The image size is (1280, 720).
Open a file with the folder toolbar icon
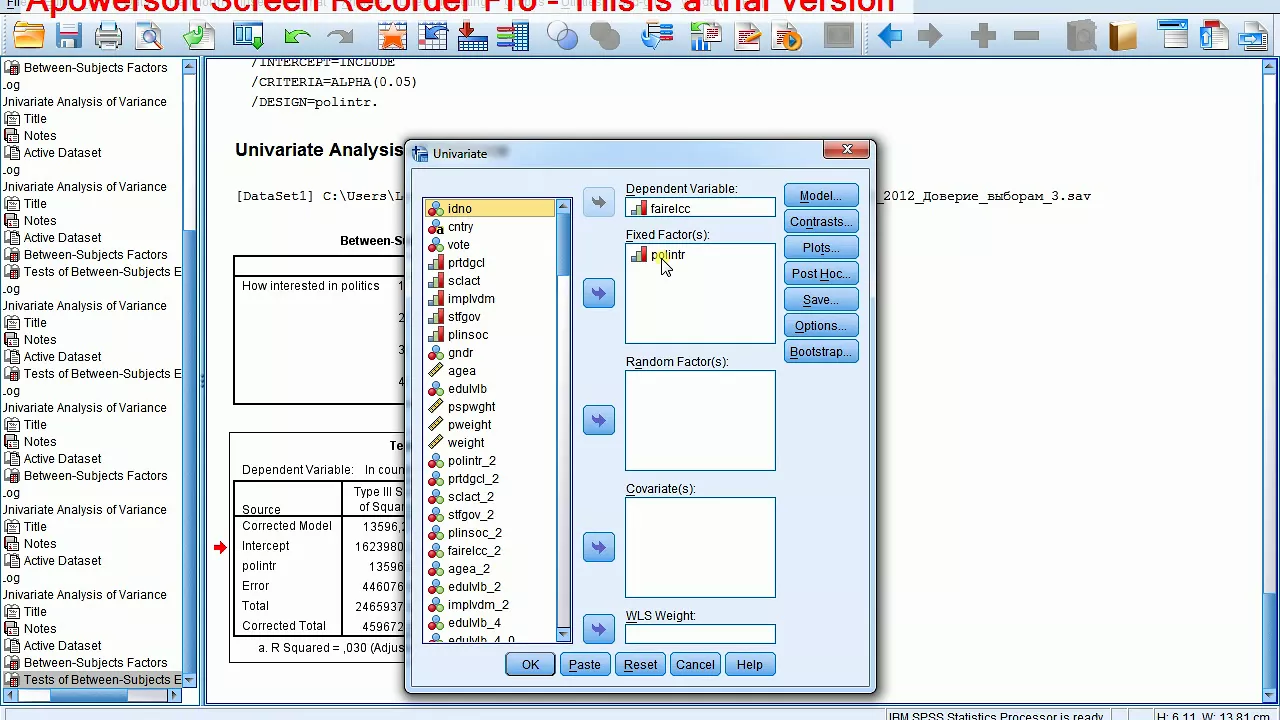[x=29, y=37]
